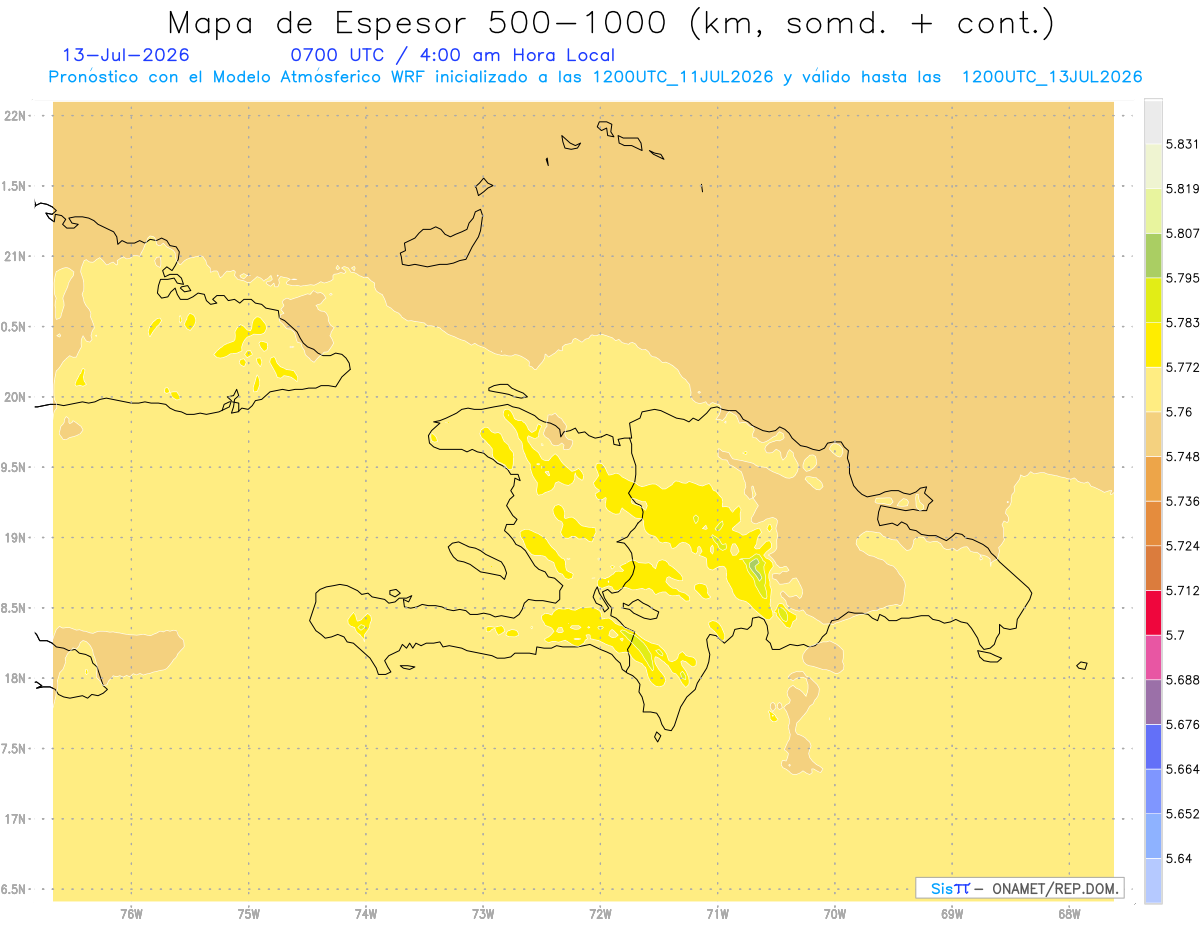Click the pink legend swatch above 5.688
This screenshot has height=927, width=1200.
pyautogui.click(x=1153, y=657)
